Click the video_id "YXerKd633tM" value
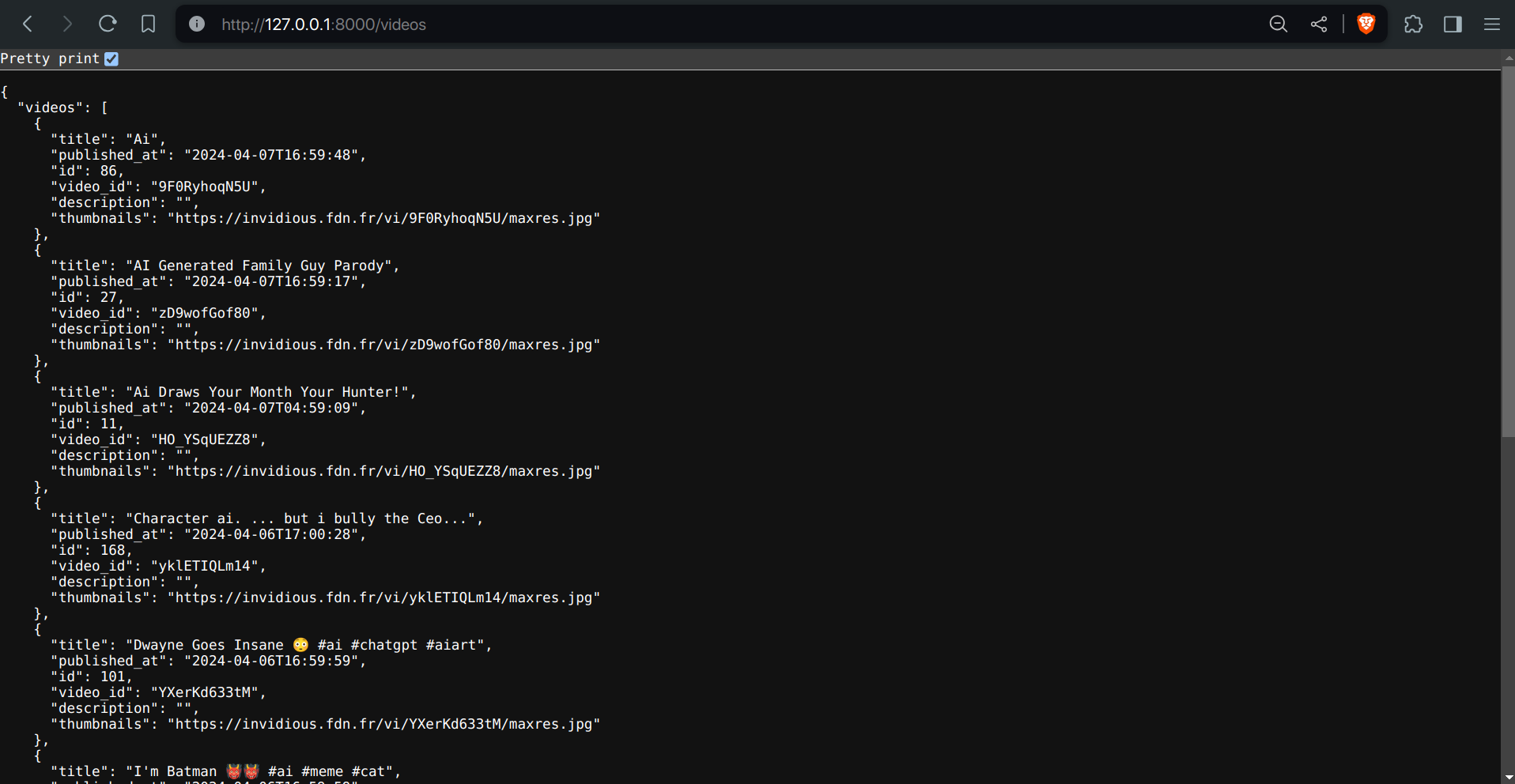This screenshot has width=1515, height=784. point(205,692)
